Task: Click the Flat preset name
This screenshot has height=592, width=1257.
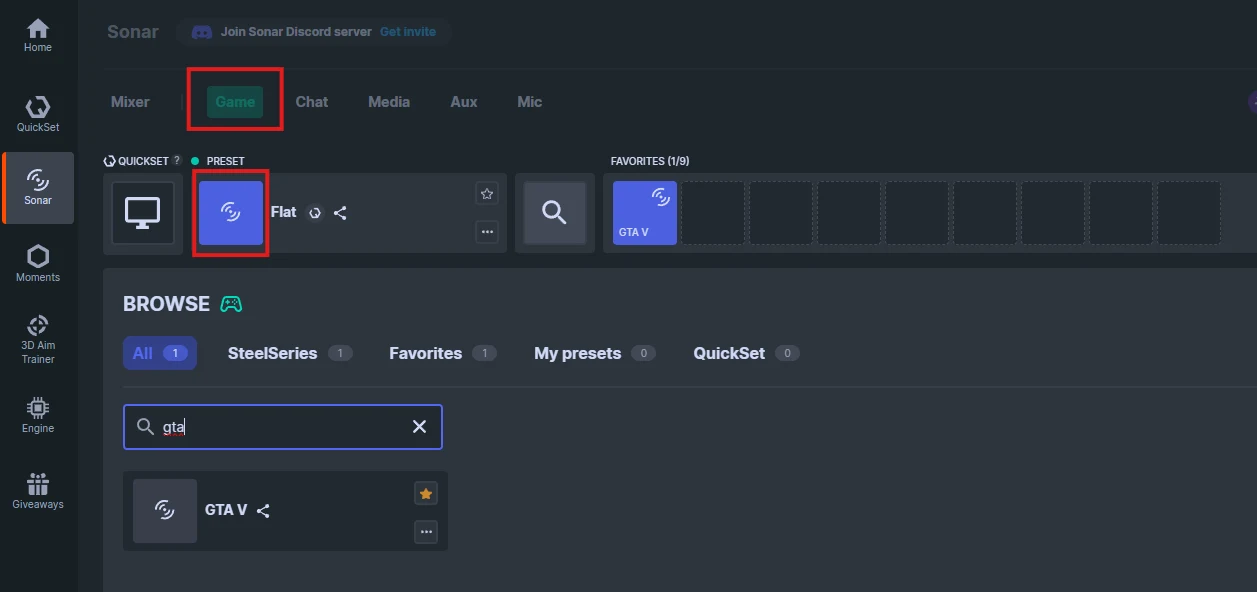Action: tap(284, 212)
